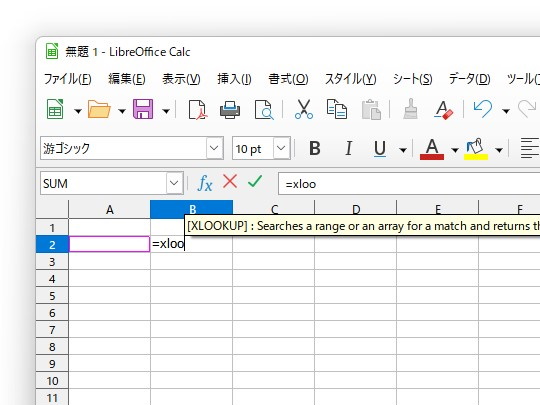Expand the New document dropdown arrow
This screenshot has width=540, height=405.
pyautogui.click(x=78, y=111)
